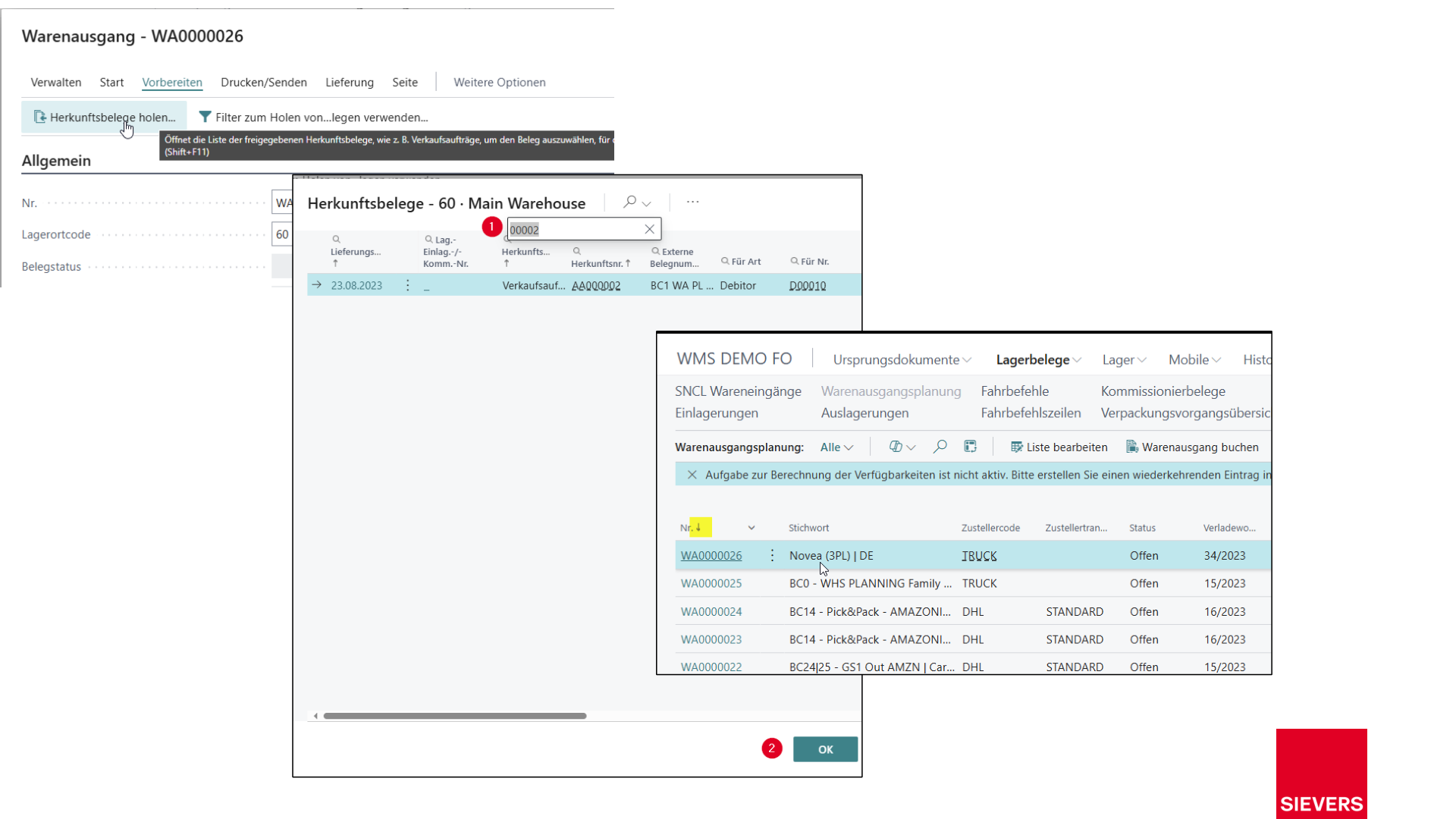1456x819 pixels.
Task: Expand the Nr. column header dropdown
Action: [752, 528]
